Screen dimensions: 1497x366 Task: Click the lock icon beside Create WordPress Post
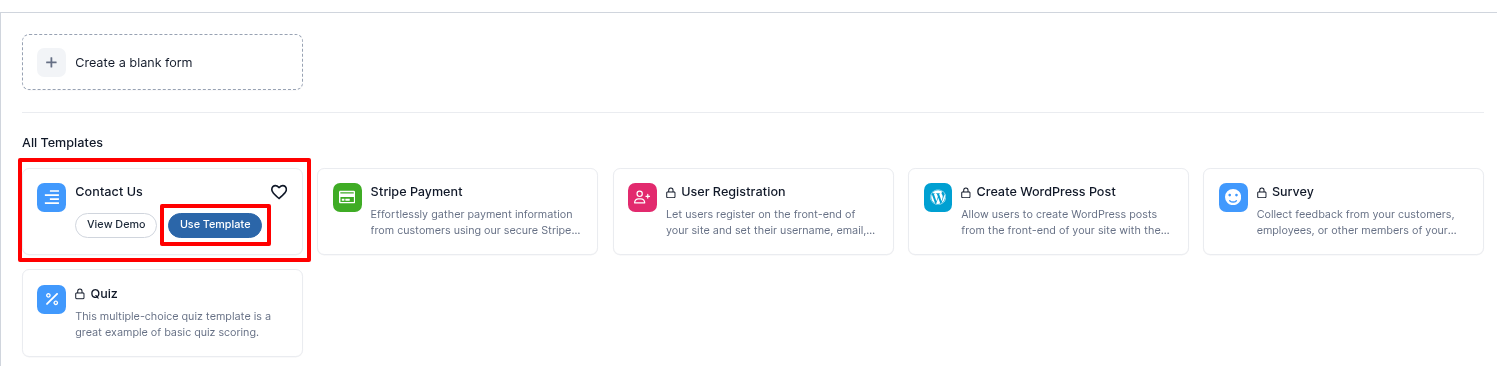point(967,192)
